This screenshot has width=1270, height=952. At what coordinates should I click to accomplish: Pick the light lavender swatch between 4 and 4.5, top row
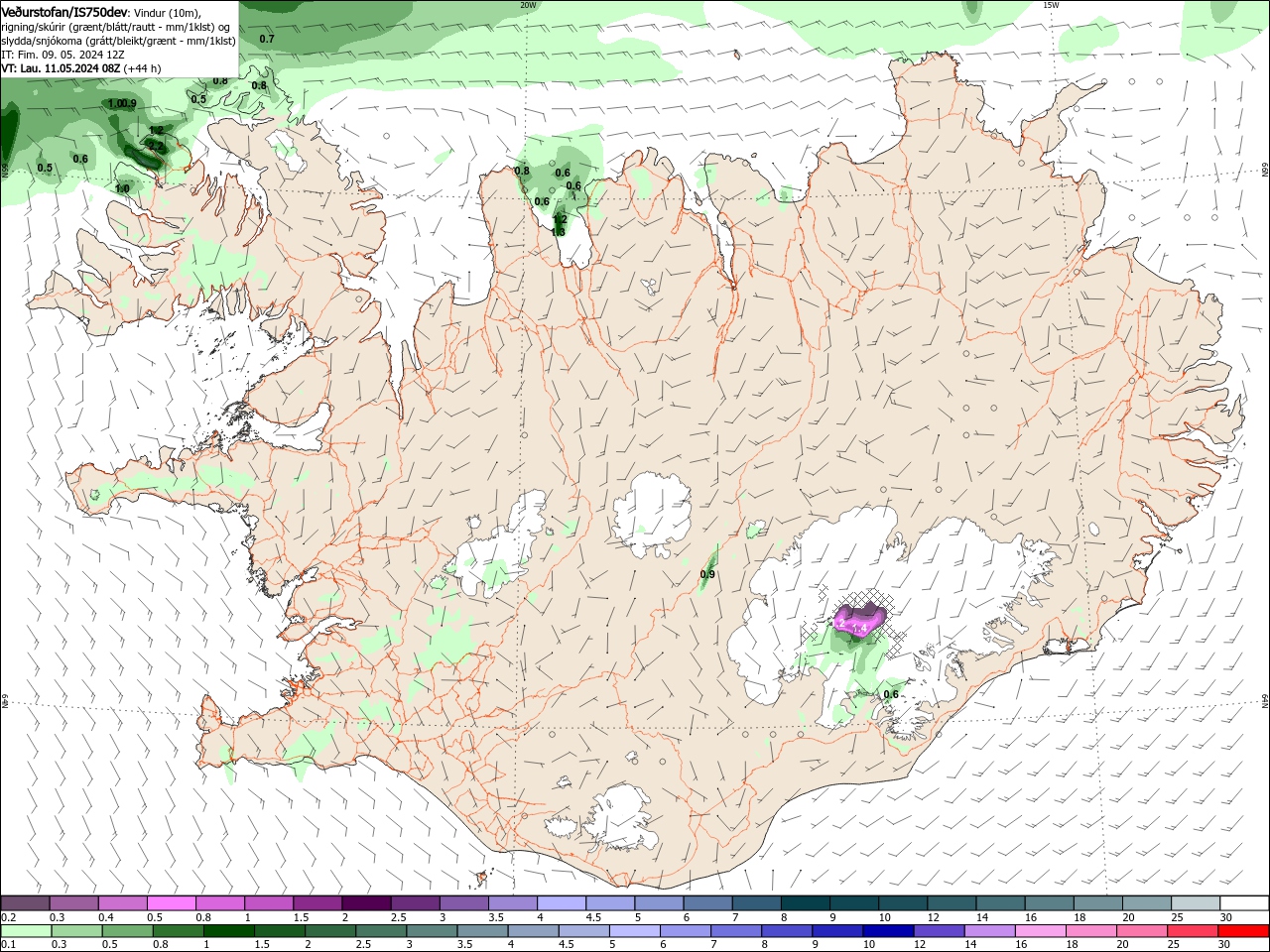click(x=561, y=903)
